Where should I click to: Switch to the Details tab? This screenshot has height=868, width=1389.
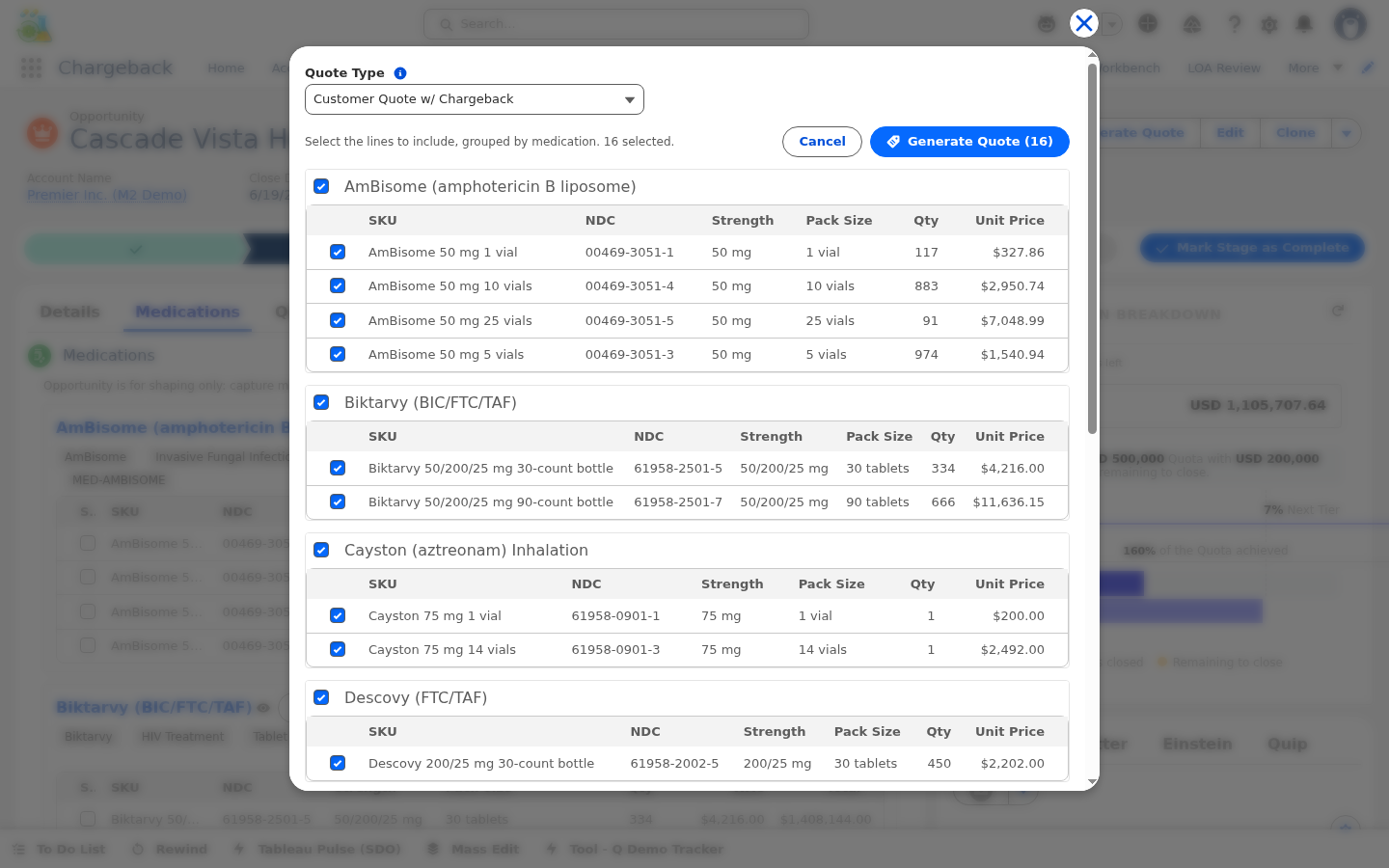click(69, 312)
